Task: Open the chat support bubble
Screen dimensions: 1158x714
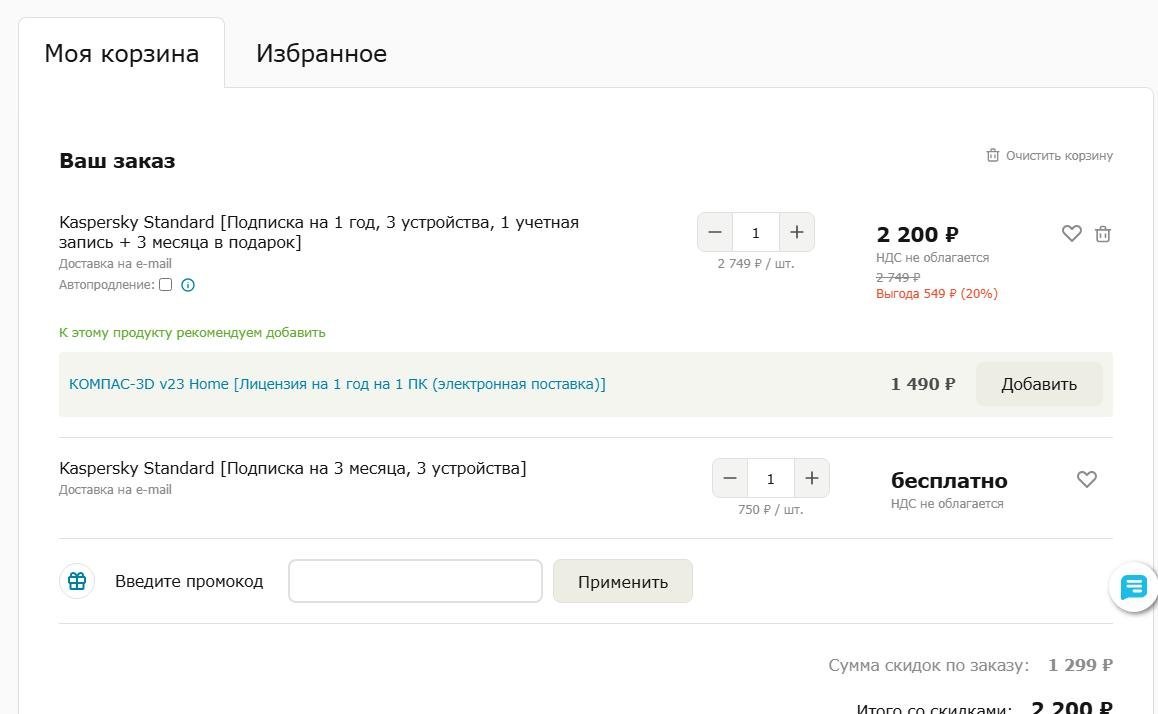Action: coord(1133,588)
